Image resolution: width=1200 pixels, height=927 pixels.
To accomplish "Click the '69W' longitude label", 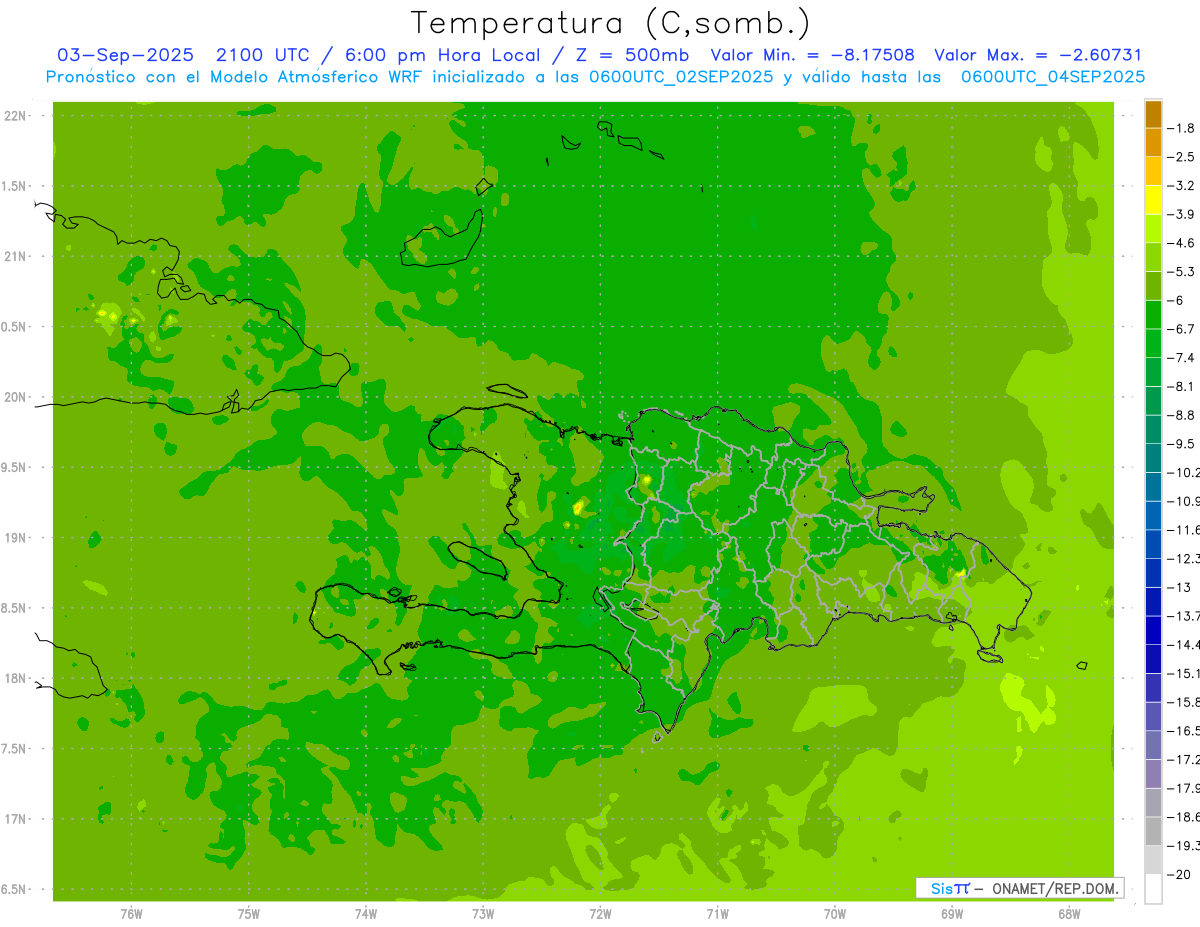I will click(952, 913).
